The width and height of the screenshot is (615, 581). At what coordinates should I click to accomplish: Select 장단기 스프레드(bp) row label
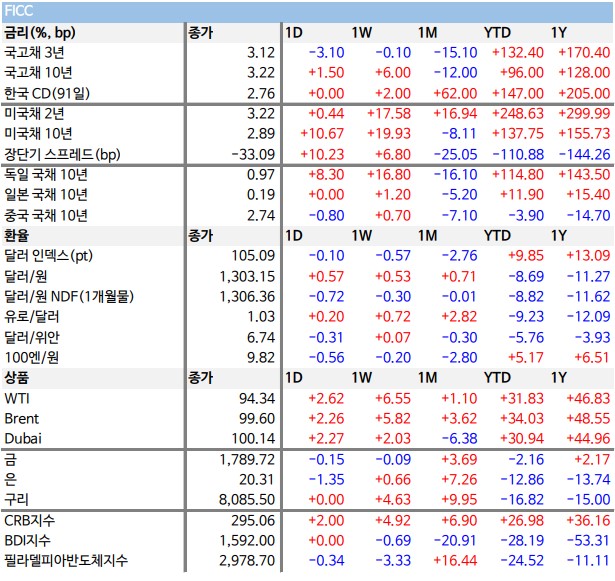click(x=62, y=154)
